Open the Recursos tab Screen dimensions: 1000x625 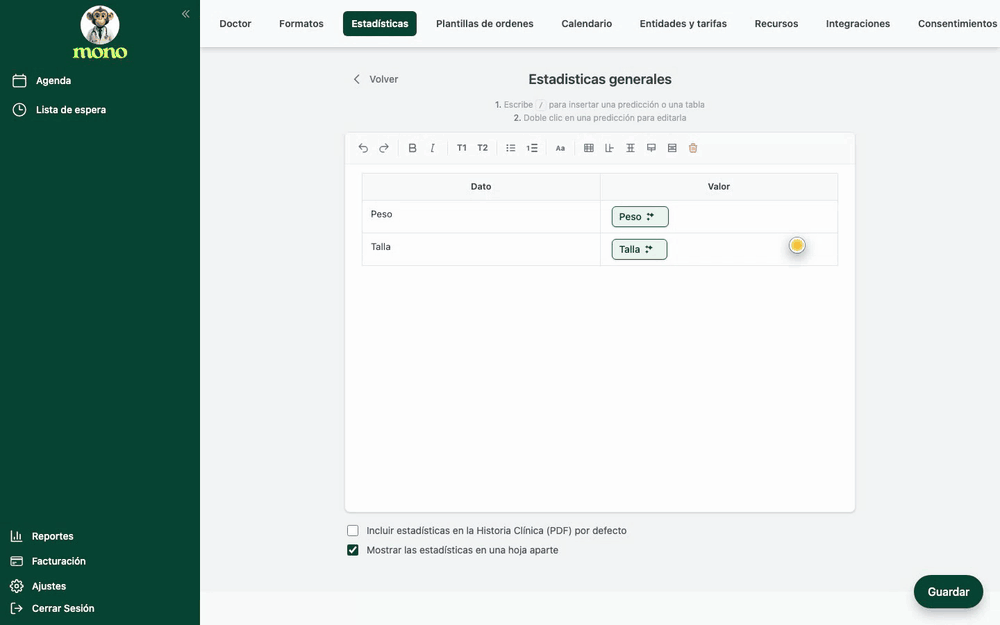point(776,24)
